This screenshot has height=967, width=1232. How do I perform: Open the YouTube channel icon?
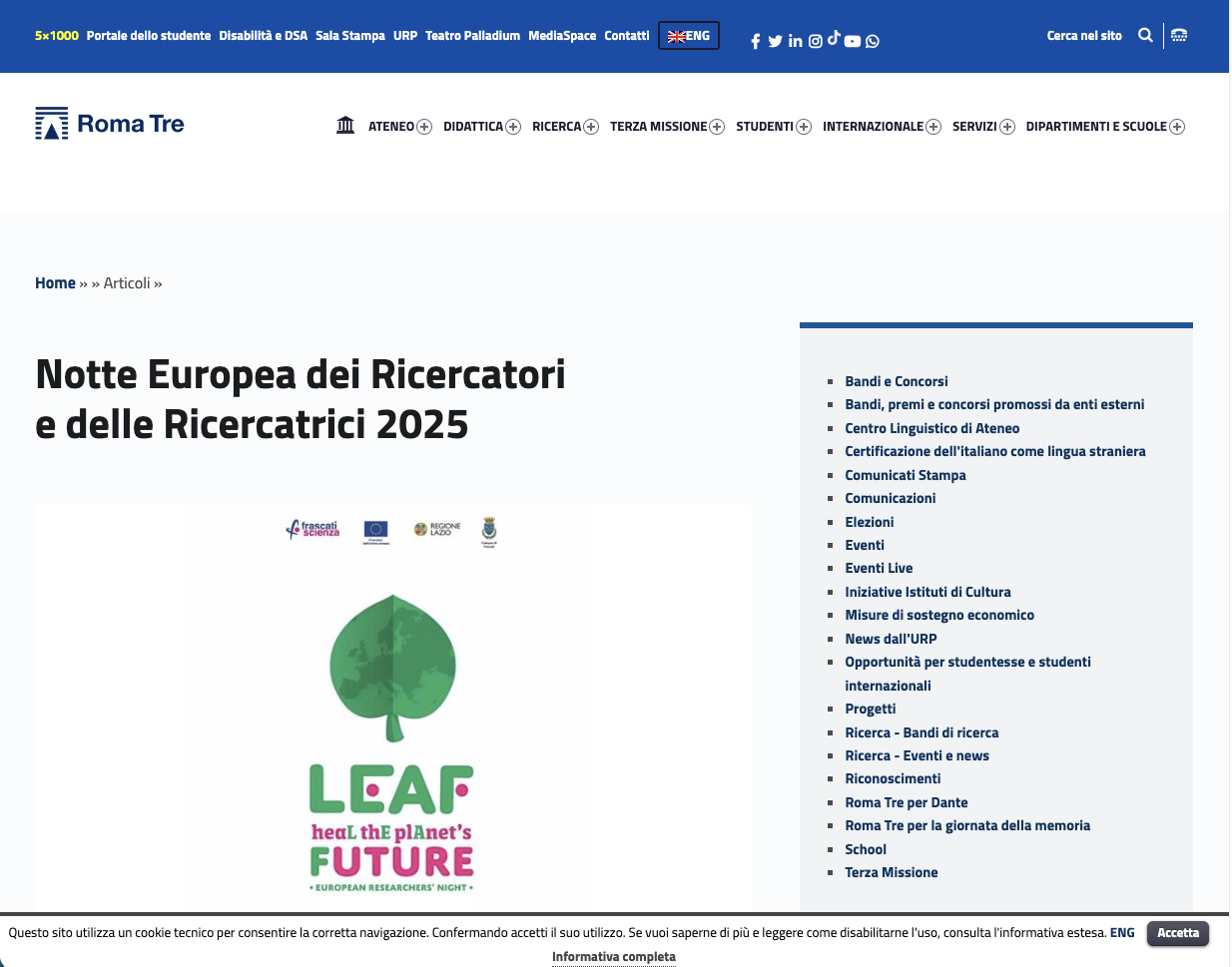click(852, 41)
